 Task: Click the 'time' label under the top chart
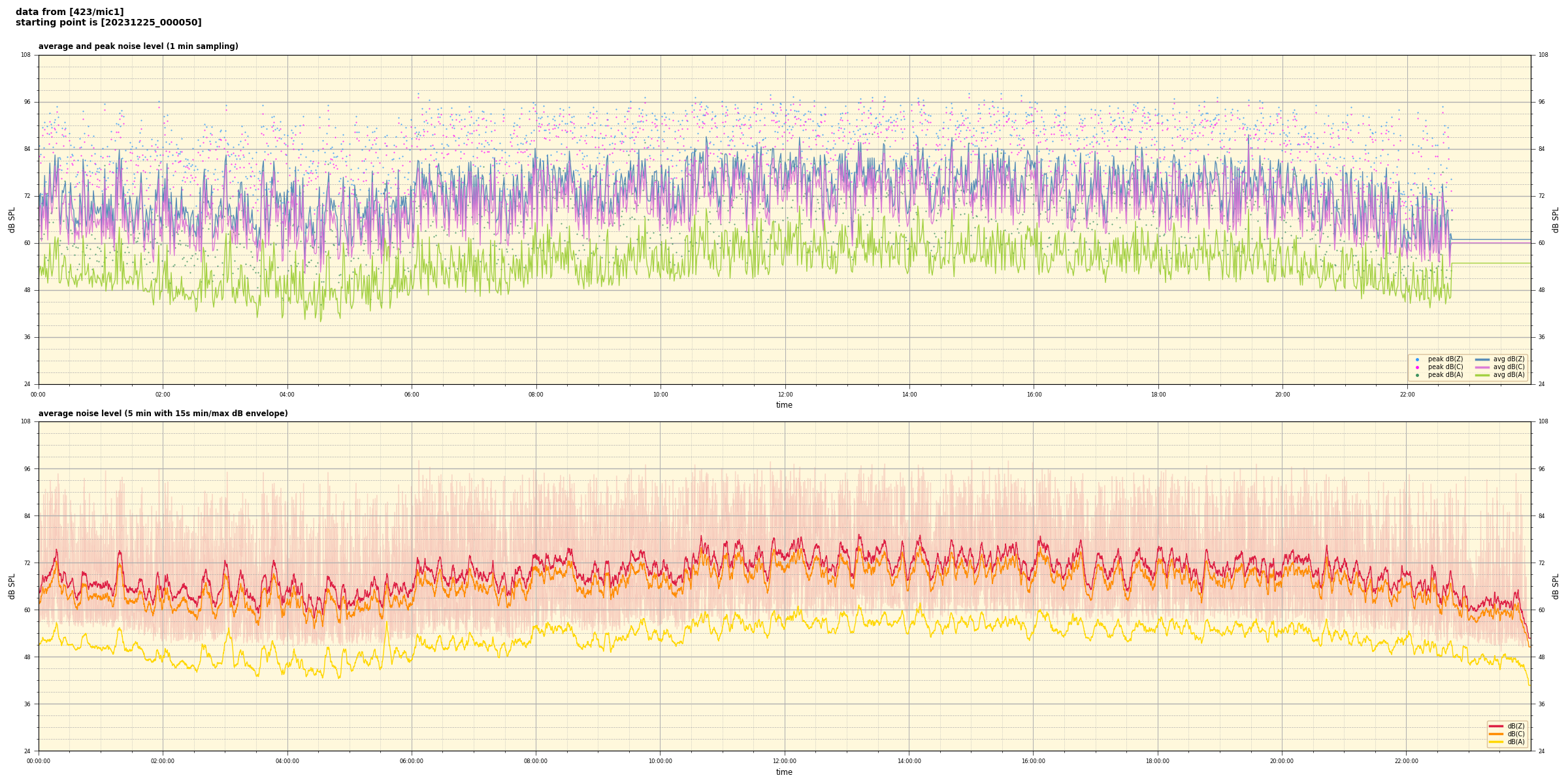click(x=784, y=405)
